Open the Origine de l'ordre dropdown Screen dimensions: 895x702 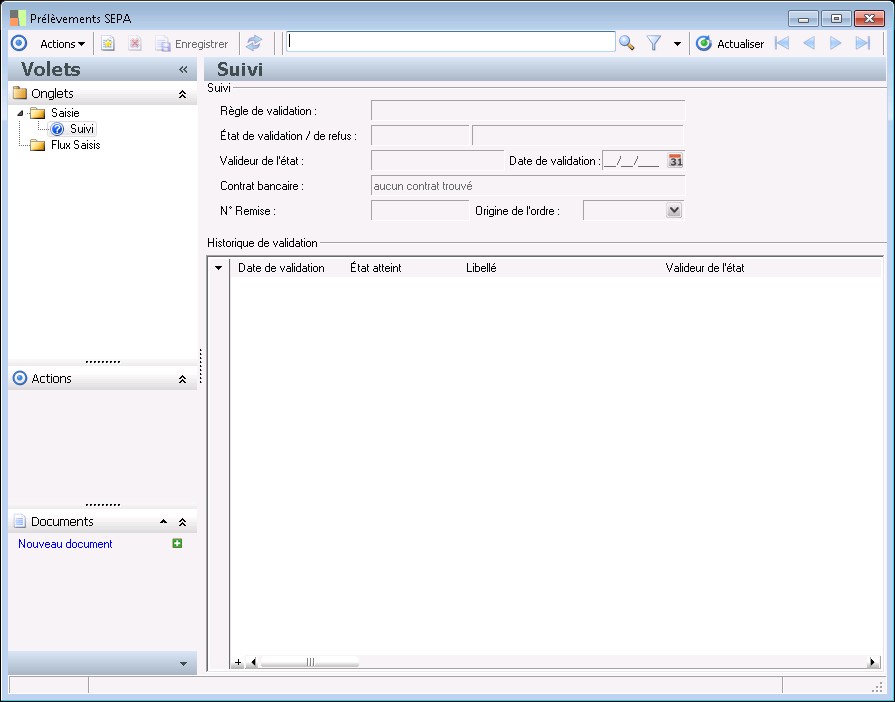(x=674, y=210)
